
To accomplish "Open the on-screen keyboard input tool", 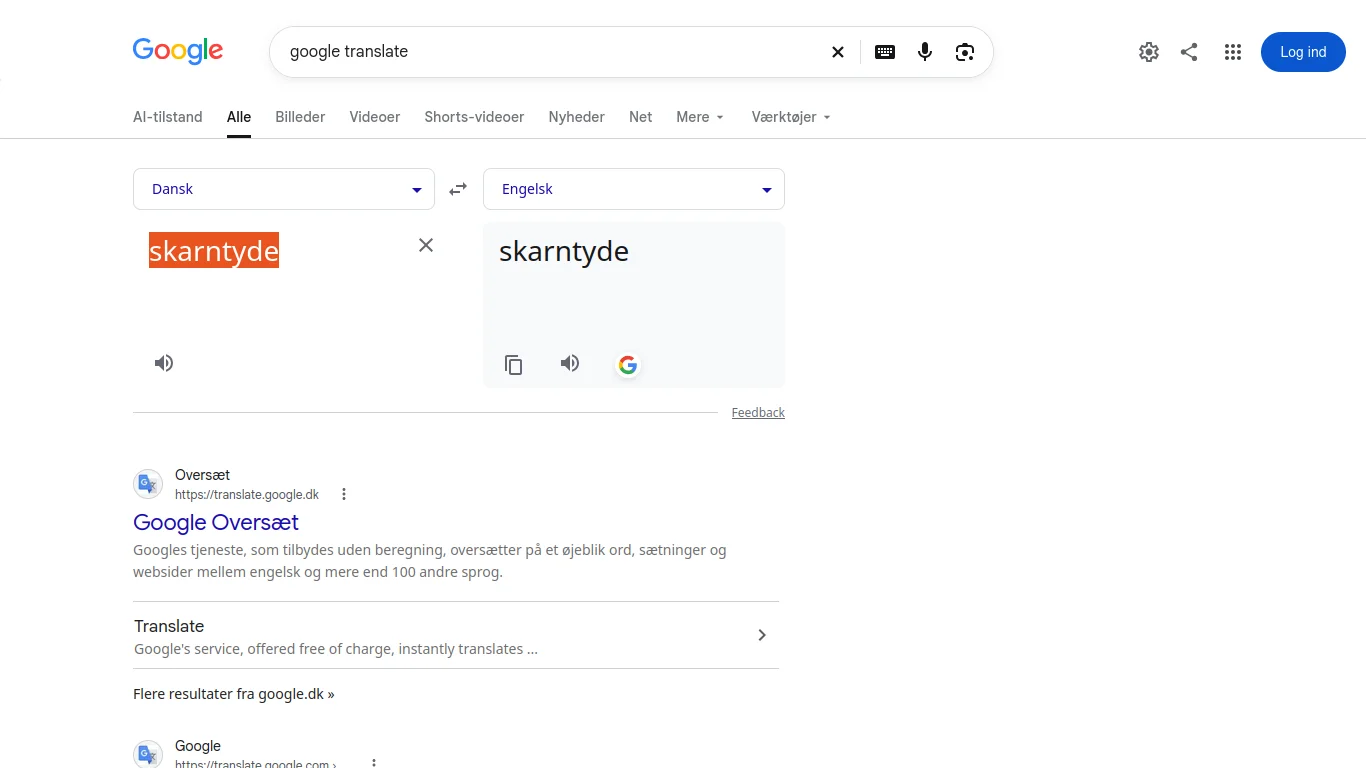I will (885, 52).
